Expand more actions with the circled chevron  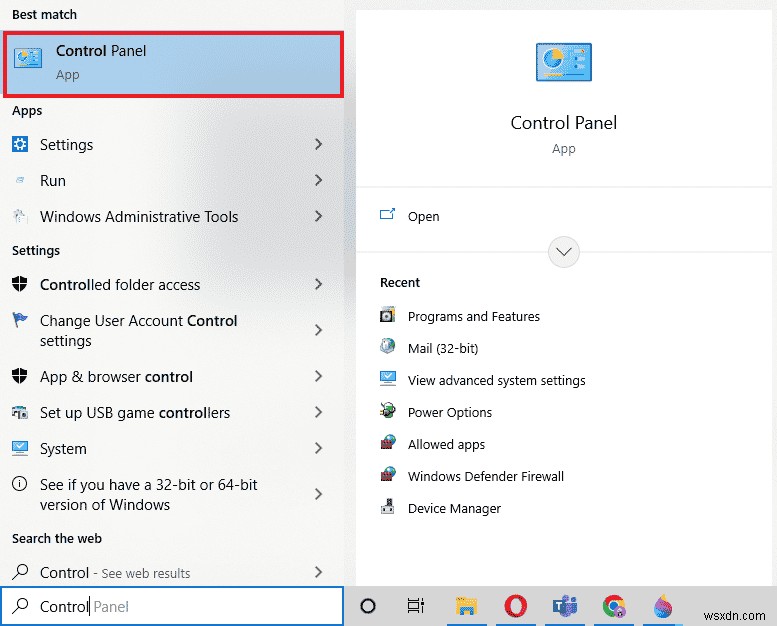[563, 252]
